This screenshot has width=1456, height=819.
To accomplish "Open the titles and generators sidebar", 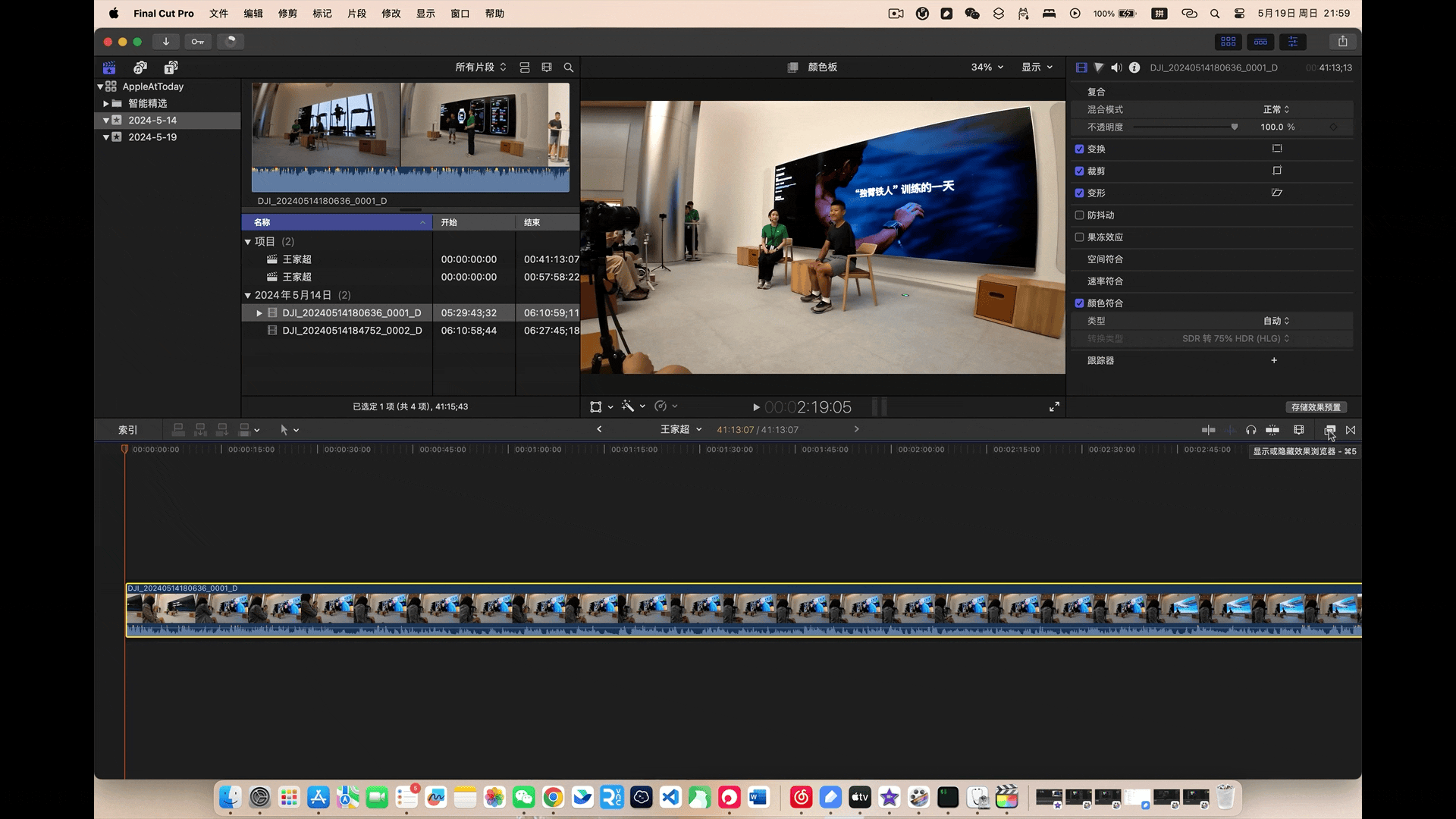I will [x=171, y=67].
